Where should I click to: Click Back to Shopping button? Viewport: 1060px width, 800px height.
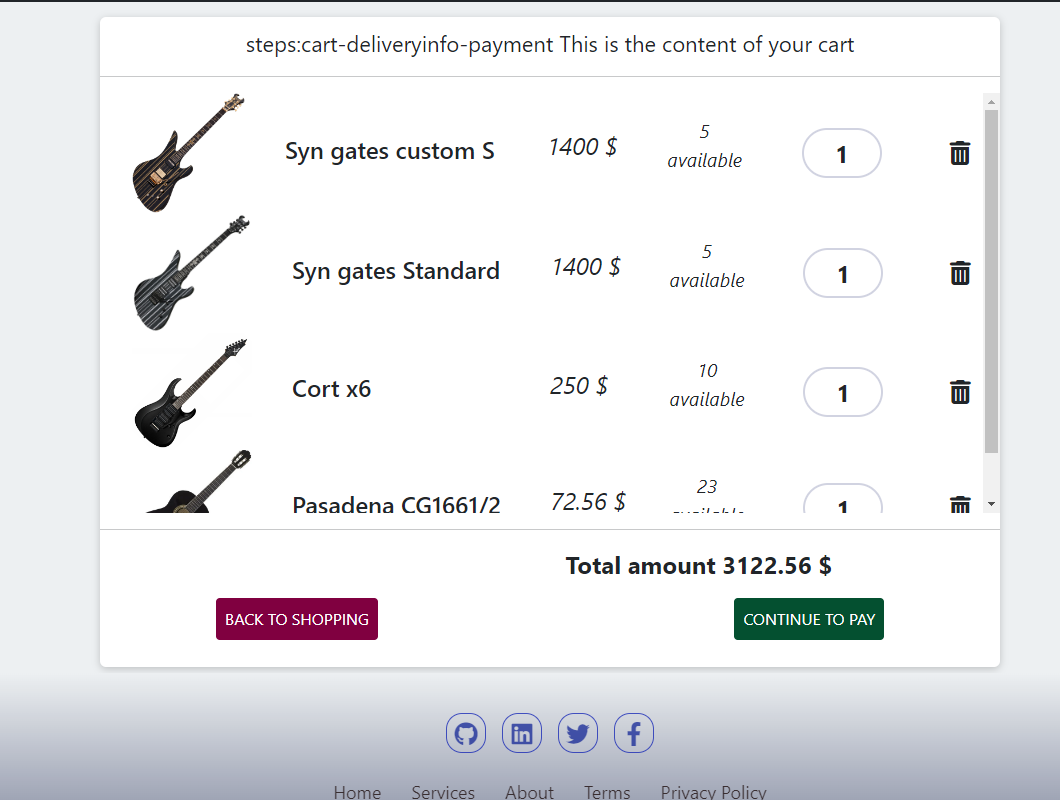297,619
